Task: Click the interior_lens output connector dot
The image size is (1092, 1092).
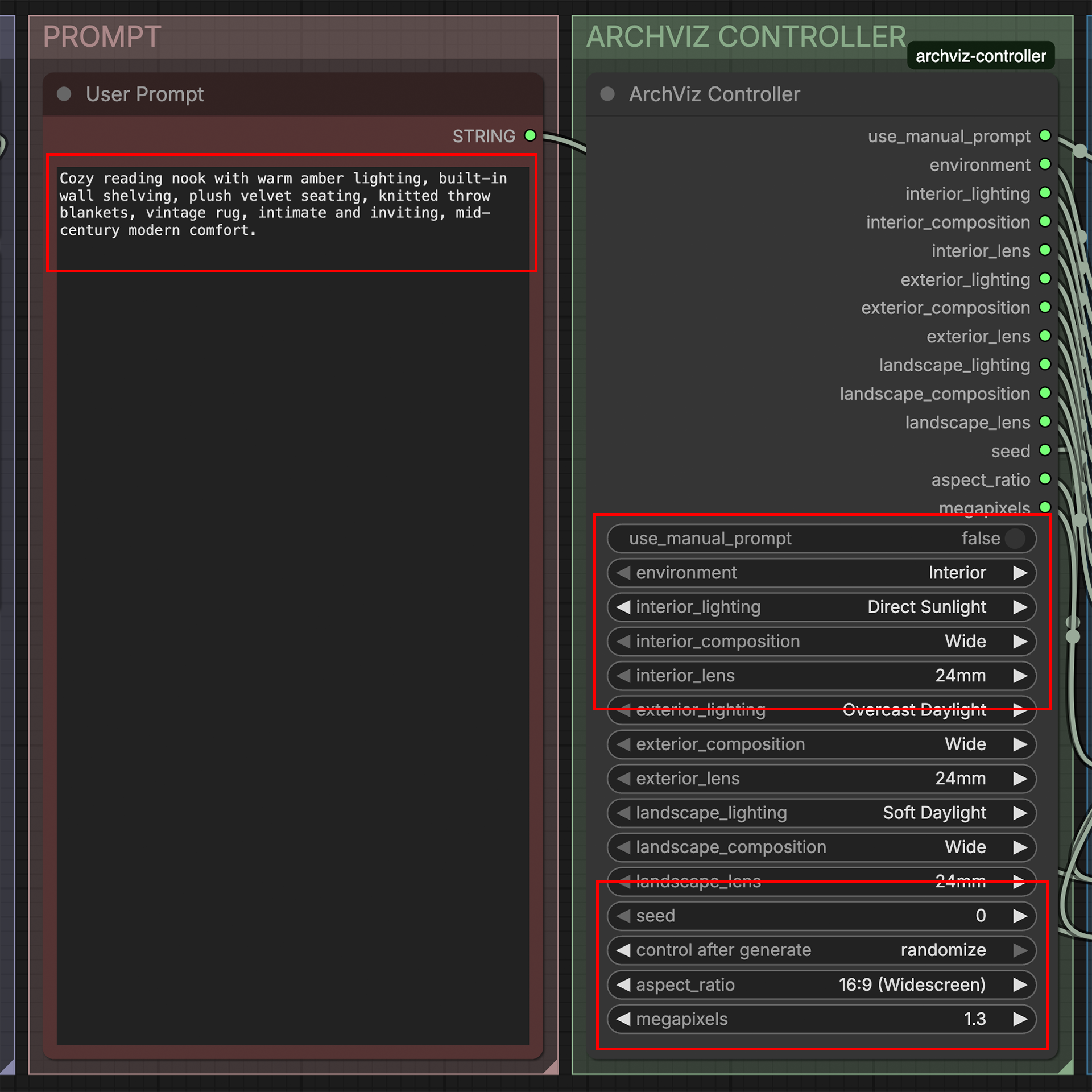Action: click(1045, 250)
